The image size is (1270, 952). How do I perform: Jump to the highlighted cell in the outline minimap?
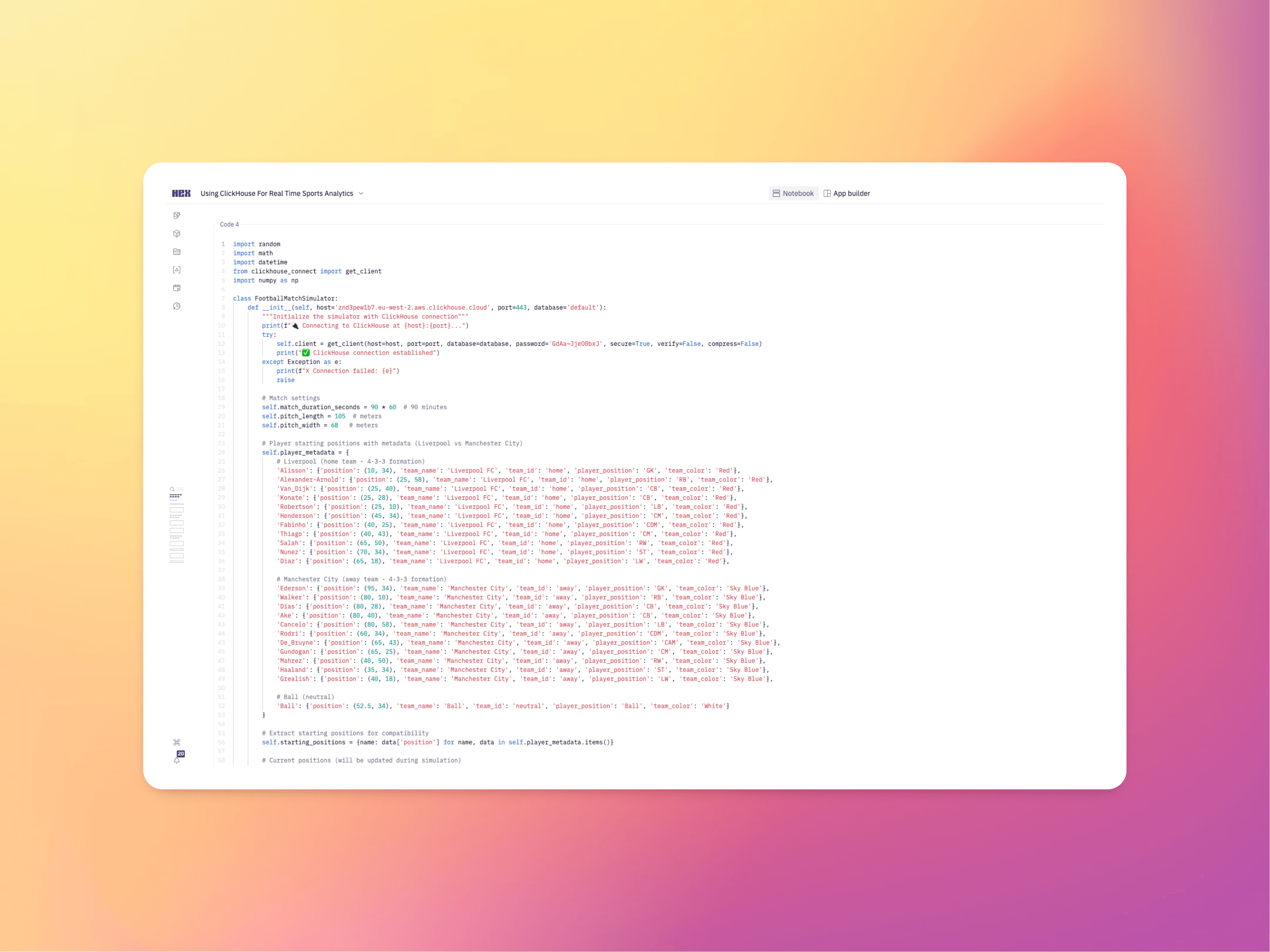tap(176, 496)
